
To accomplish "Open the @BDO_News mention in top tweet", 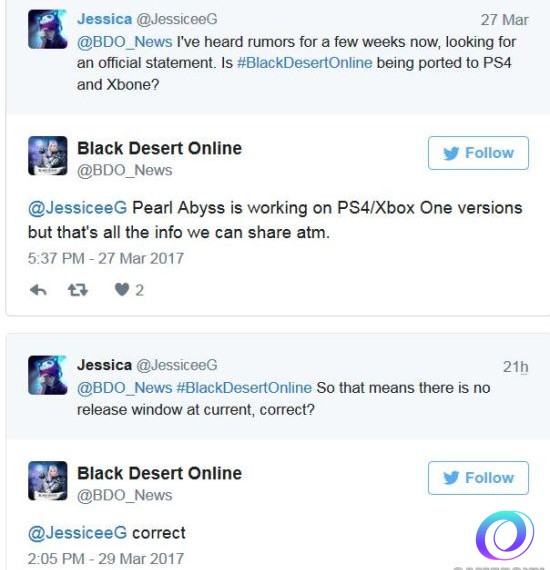I will [x=125, y=42].
